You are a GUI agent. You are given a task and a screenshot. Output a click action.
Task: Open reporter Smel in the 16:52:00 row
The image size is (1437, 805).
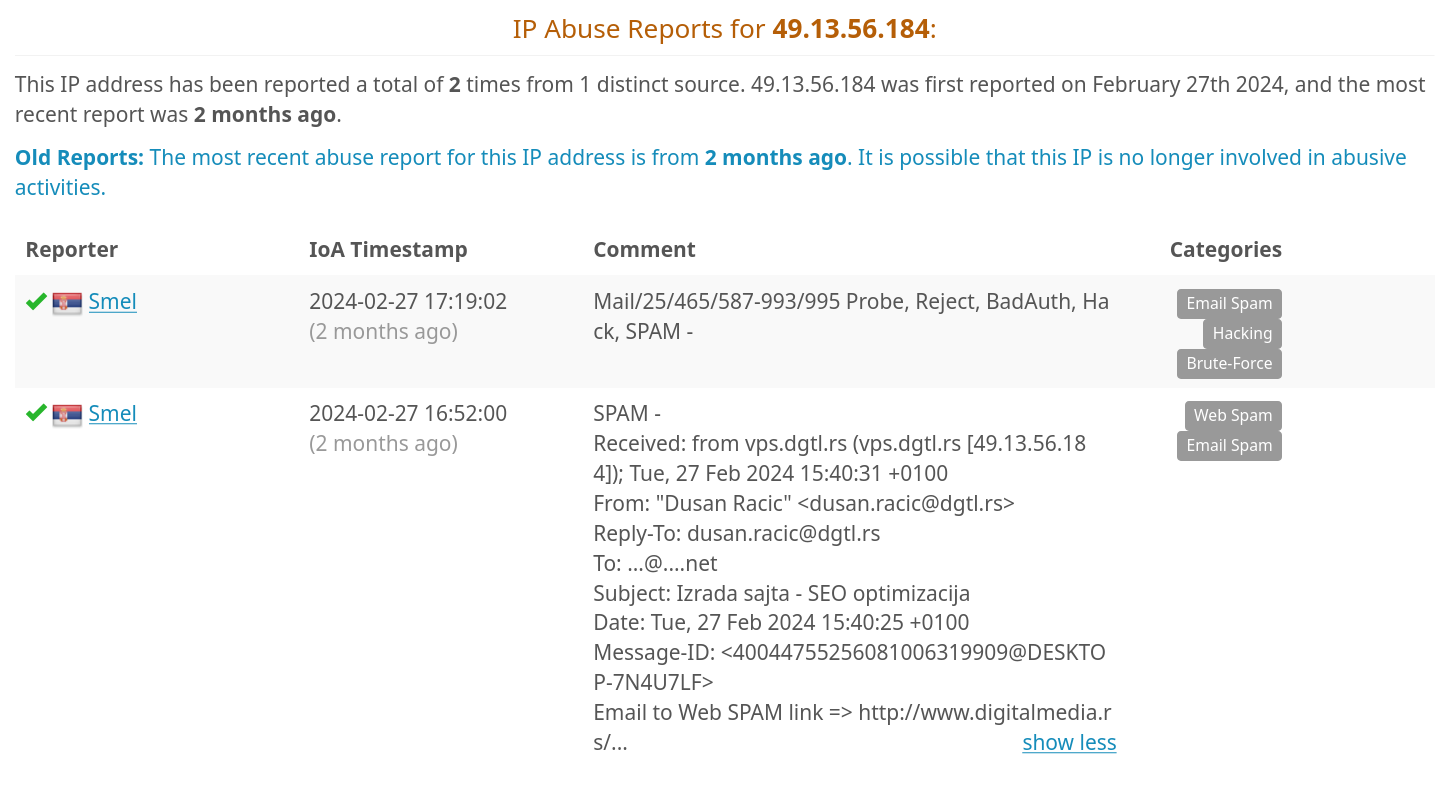[x=112, y=414]
